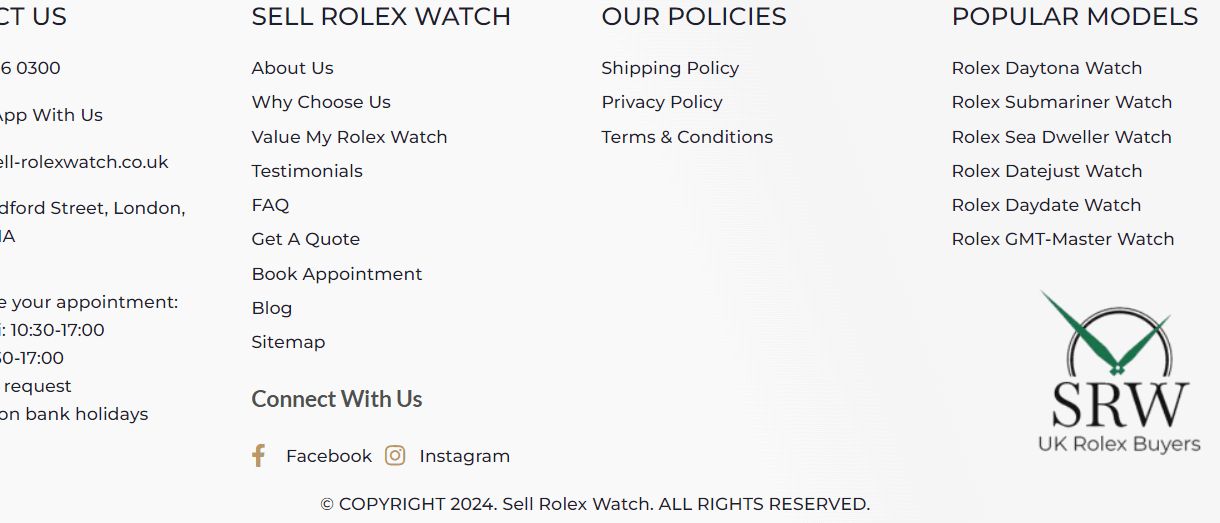1220x523 pixels.
Task: Open the About Us link
Action: tap(292, 68)
